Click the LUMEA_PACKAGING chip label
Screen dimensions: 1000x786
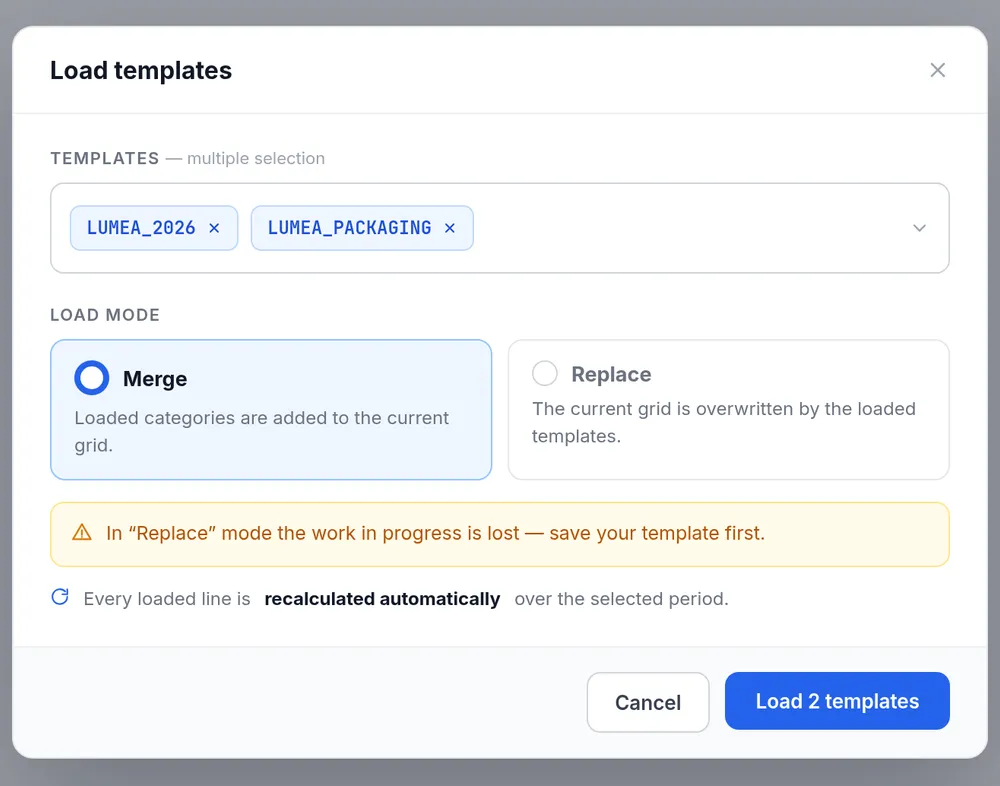[x=349, y=228]
